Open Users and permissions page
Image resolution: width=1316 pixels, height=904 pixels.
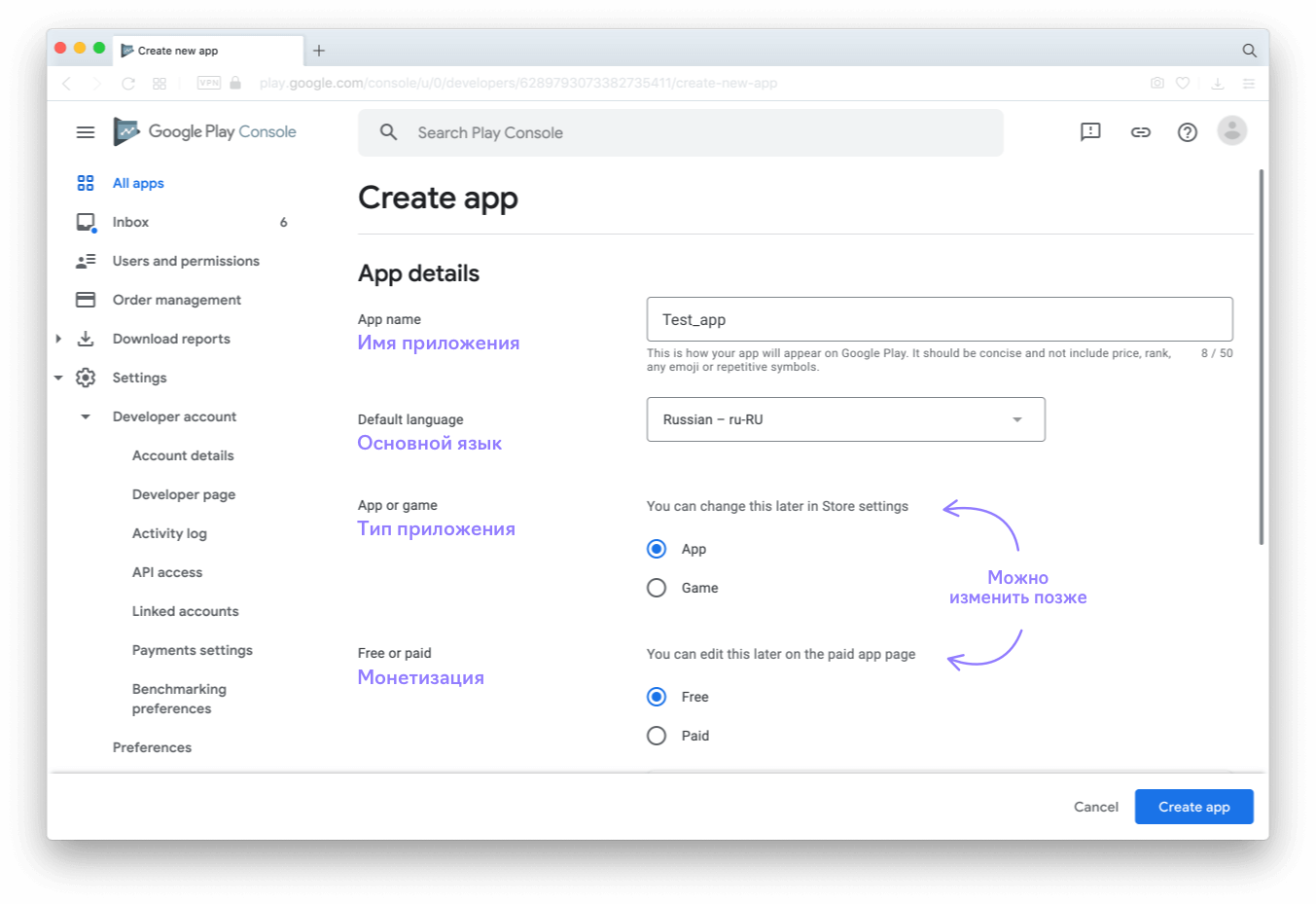pyautogui.click(x=186, y=261)
